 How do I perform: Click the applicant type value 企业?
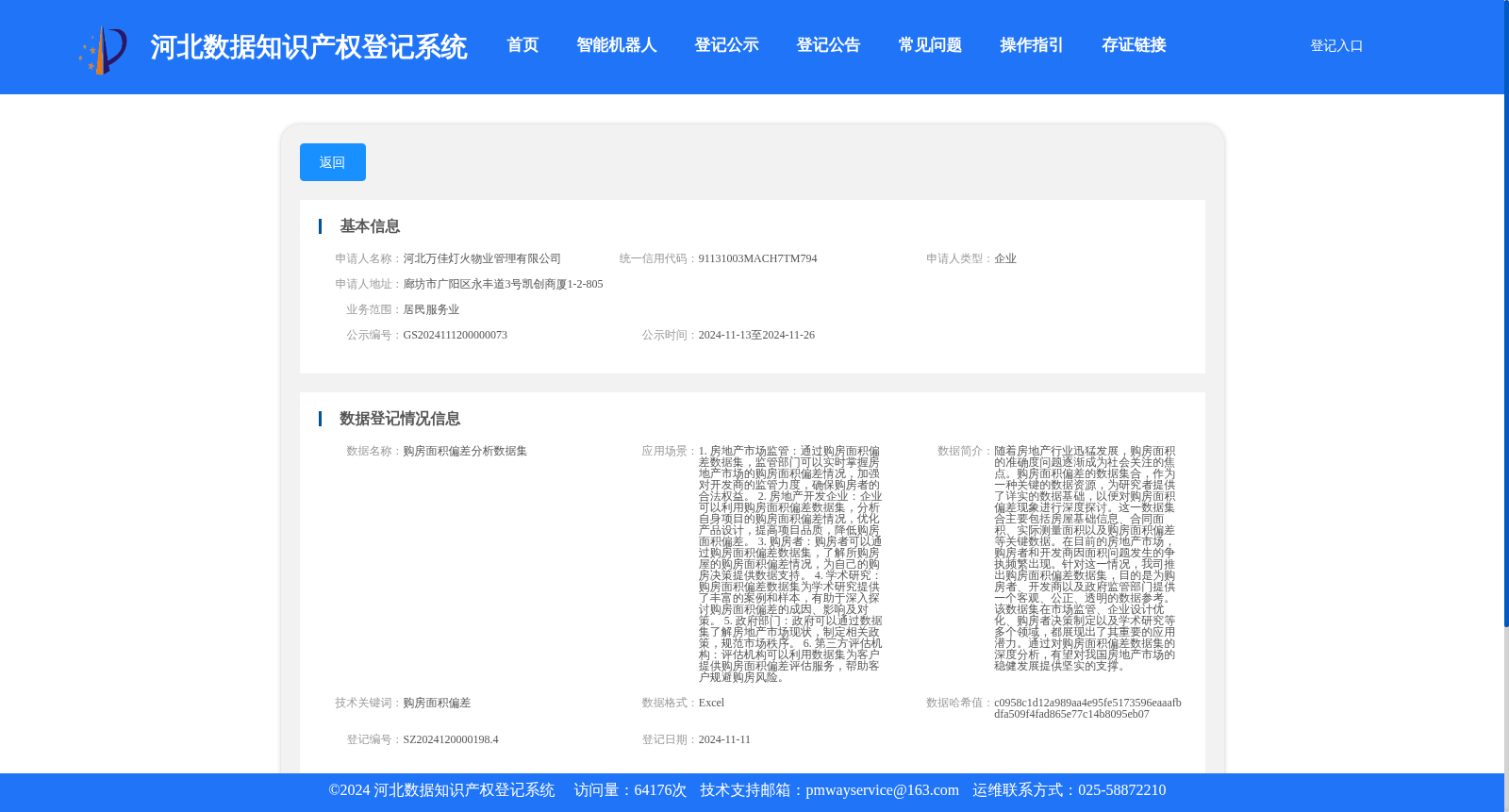tap(1005, 258)
